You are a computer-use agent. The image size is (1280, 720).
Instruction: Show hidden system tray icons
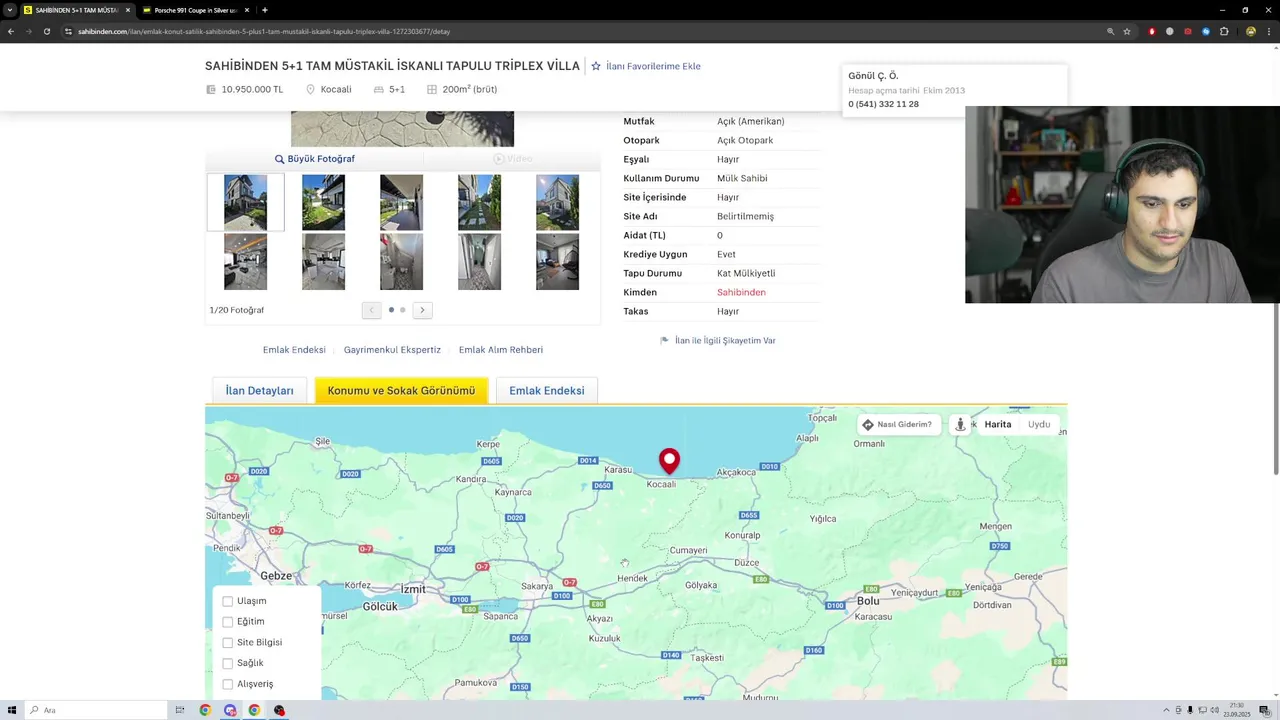click(1166, 710)
